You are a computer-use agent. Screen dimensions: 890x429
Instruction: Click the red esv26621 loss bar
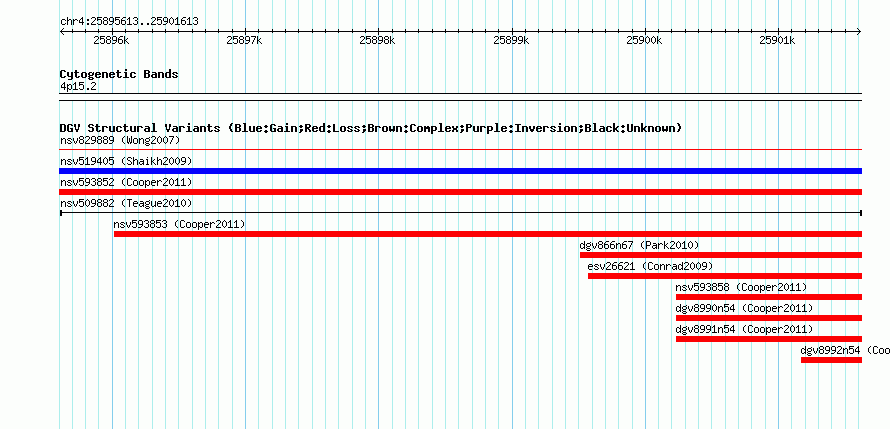[725, 276]
